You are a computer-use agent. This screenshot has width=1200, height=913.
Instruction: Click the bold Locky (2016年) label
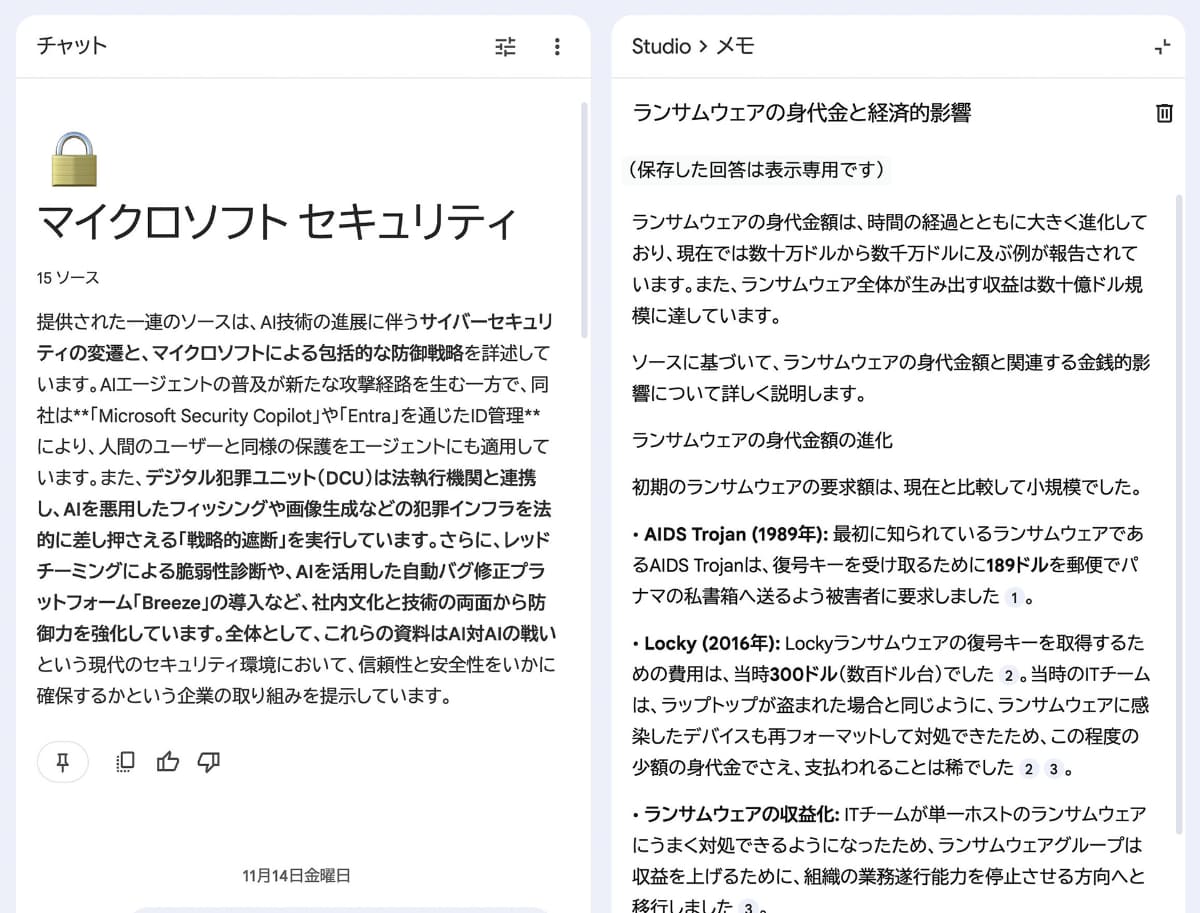712,643
